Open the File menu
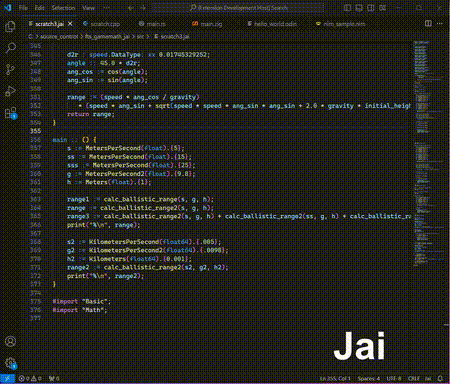Viewport: 450px width, 384px height. tap(23, 8)
